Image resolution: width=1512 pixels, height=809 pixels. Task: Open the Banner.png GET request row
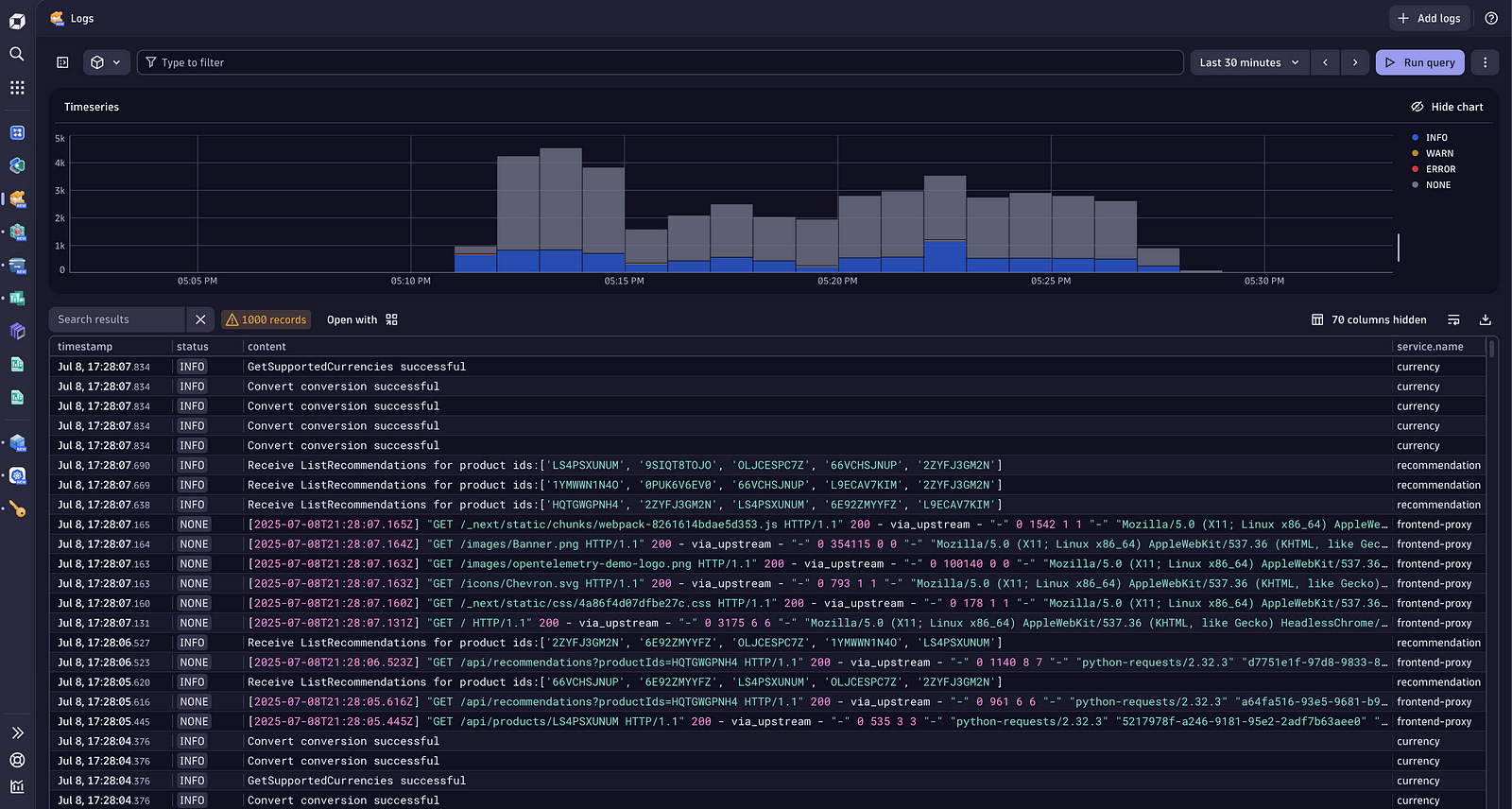click(767, 544)
